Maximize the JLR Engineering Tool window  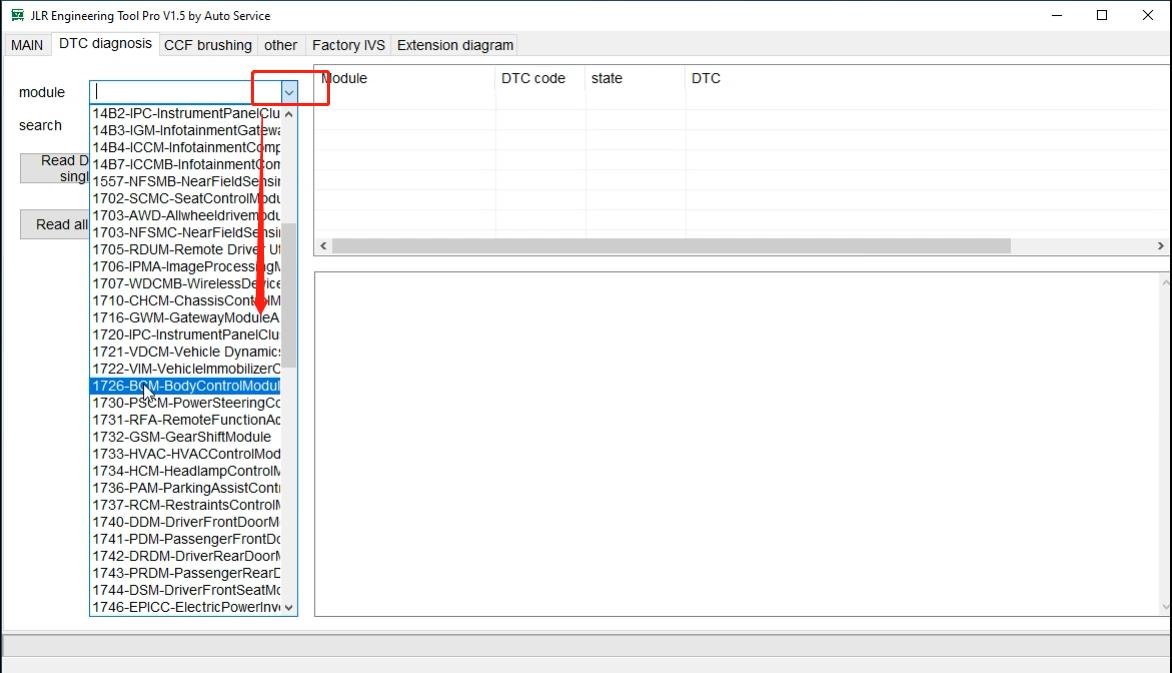[1102, 15]
